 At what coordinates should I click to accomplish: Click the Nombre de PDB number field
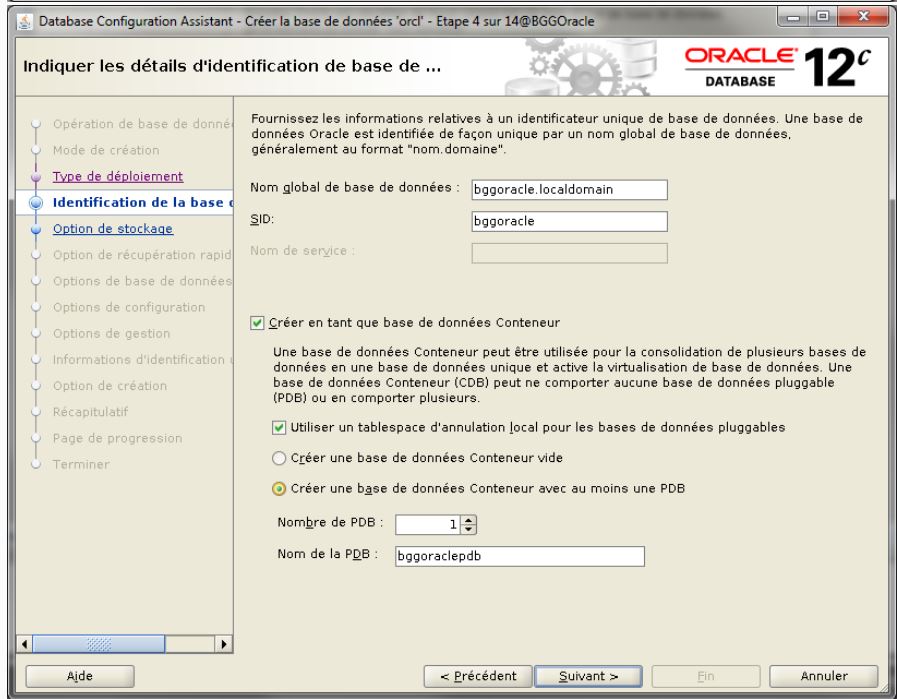428,525
